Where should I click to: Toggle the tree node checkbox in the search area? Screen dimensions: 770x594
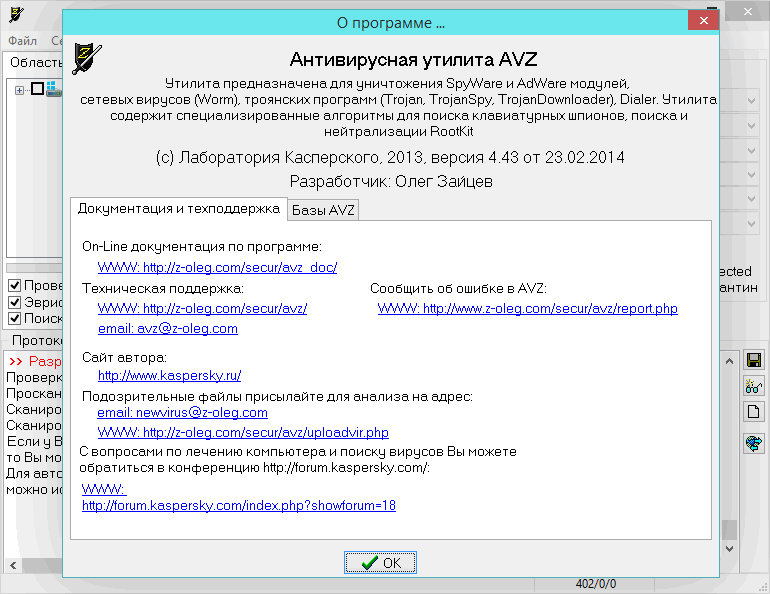[x=37, y=89]
